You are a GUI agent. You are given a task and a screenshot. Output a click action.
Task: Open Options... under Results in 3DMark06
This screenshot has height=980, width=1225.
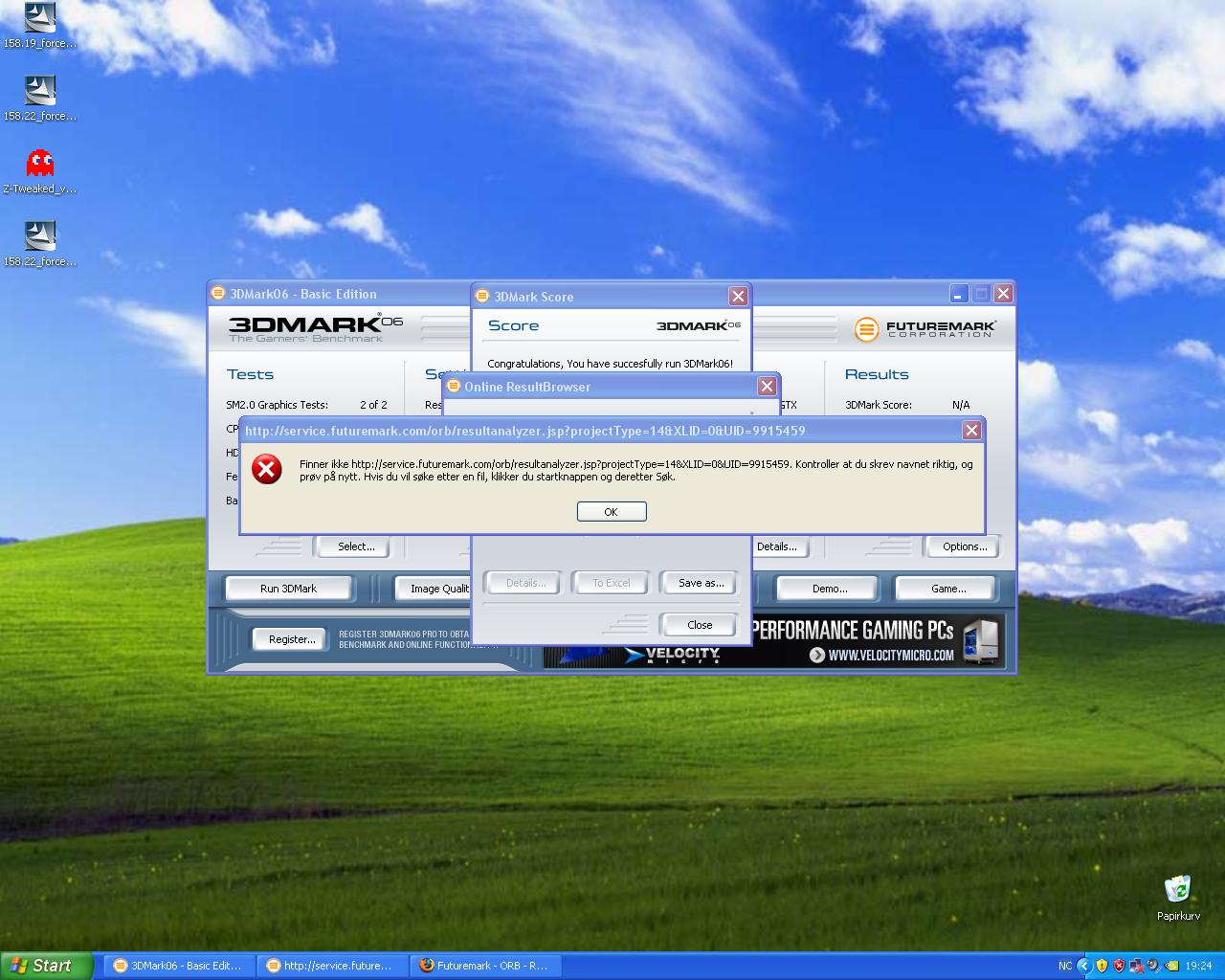(x=965, y=546)
